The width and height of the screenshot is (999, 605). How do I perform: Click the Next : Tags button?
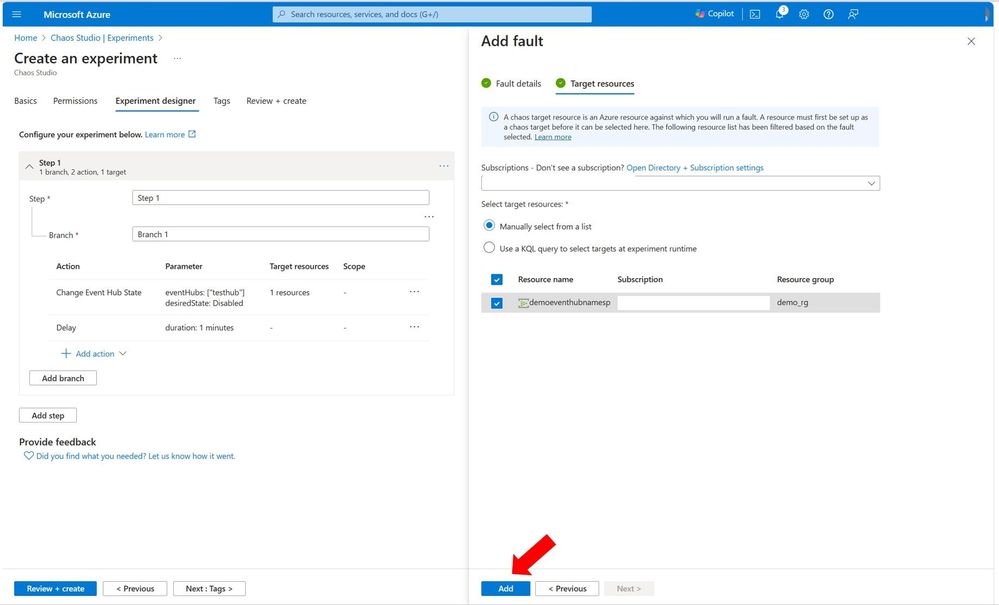tap(209, 588)
